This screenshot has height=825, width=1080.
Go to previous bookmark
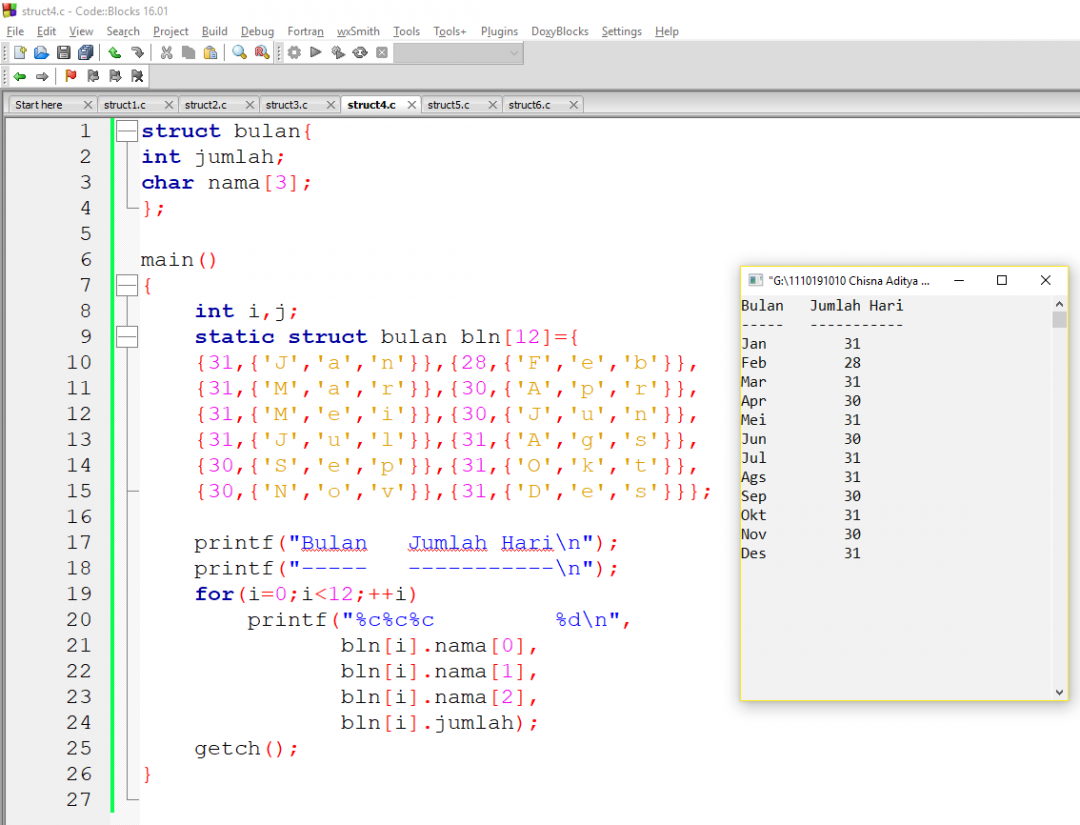[93, 76]
